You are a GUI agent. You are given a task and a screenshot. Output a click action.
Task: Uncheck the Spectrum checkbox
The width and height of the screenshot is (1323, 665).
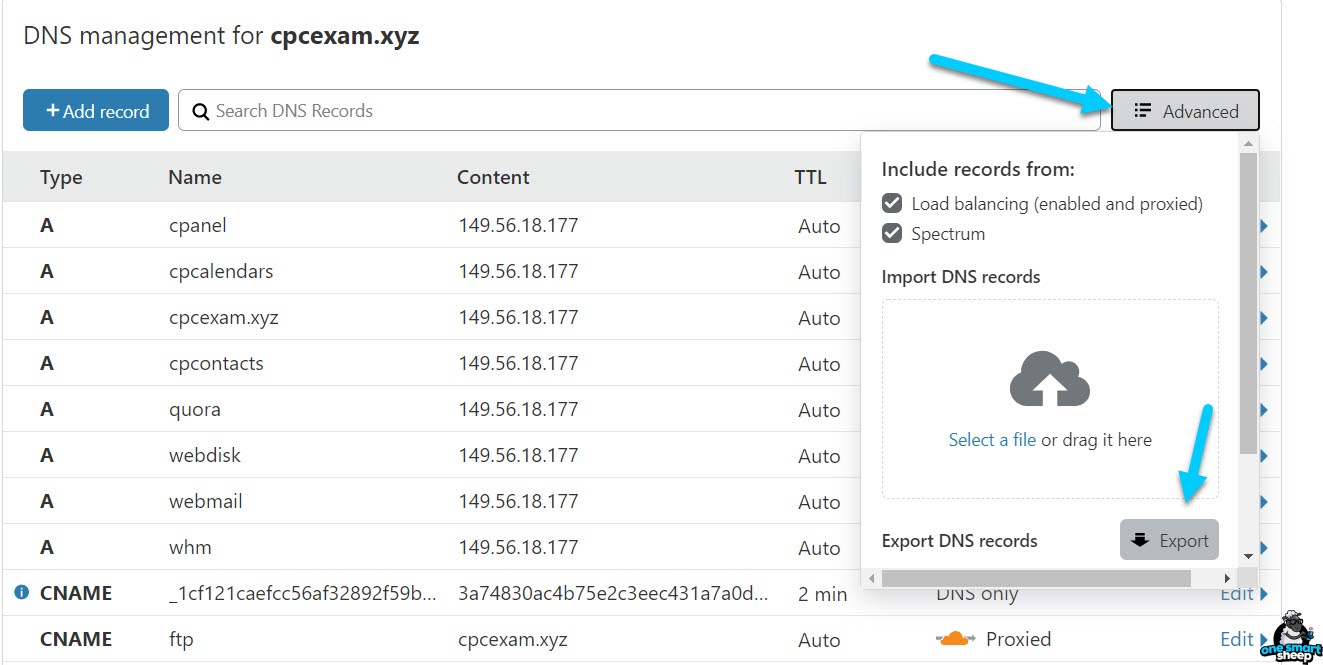(892, 234)
